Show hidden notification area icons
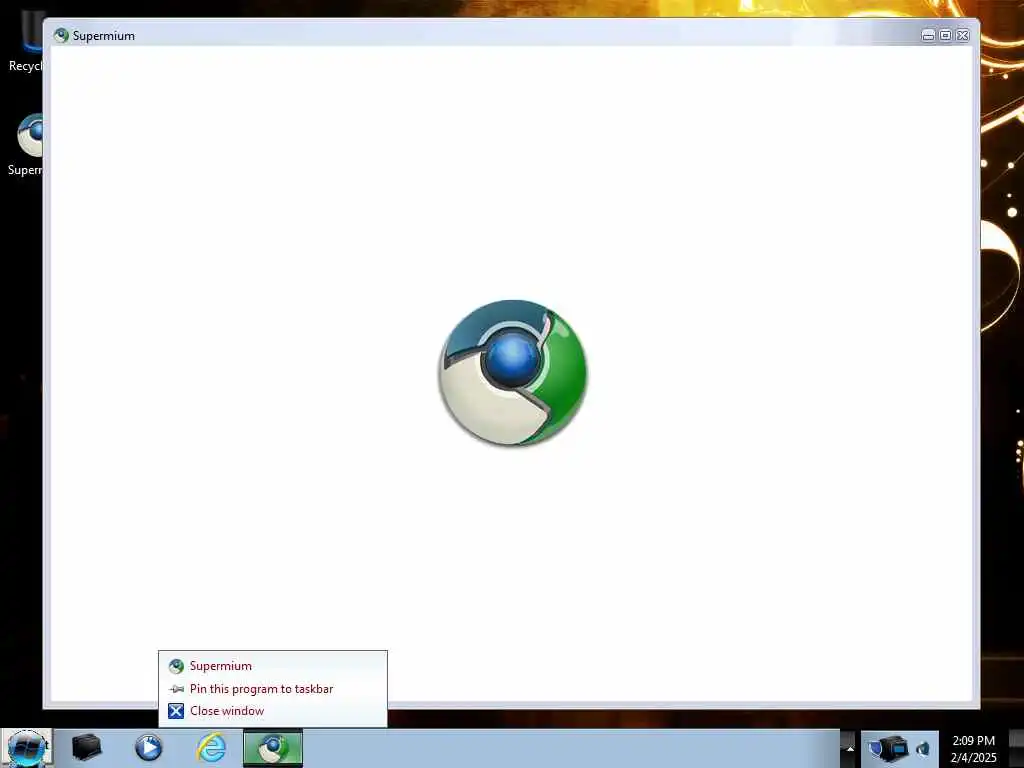 pyautogui.click(x=850, y=748)
